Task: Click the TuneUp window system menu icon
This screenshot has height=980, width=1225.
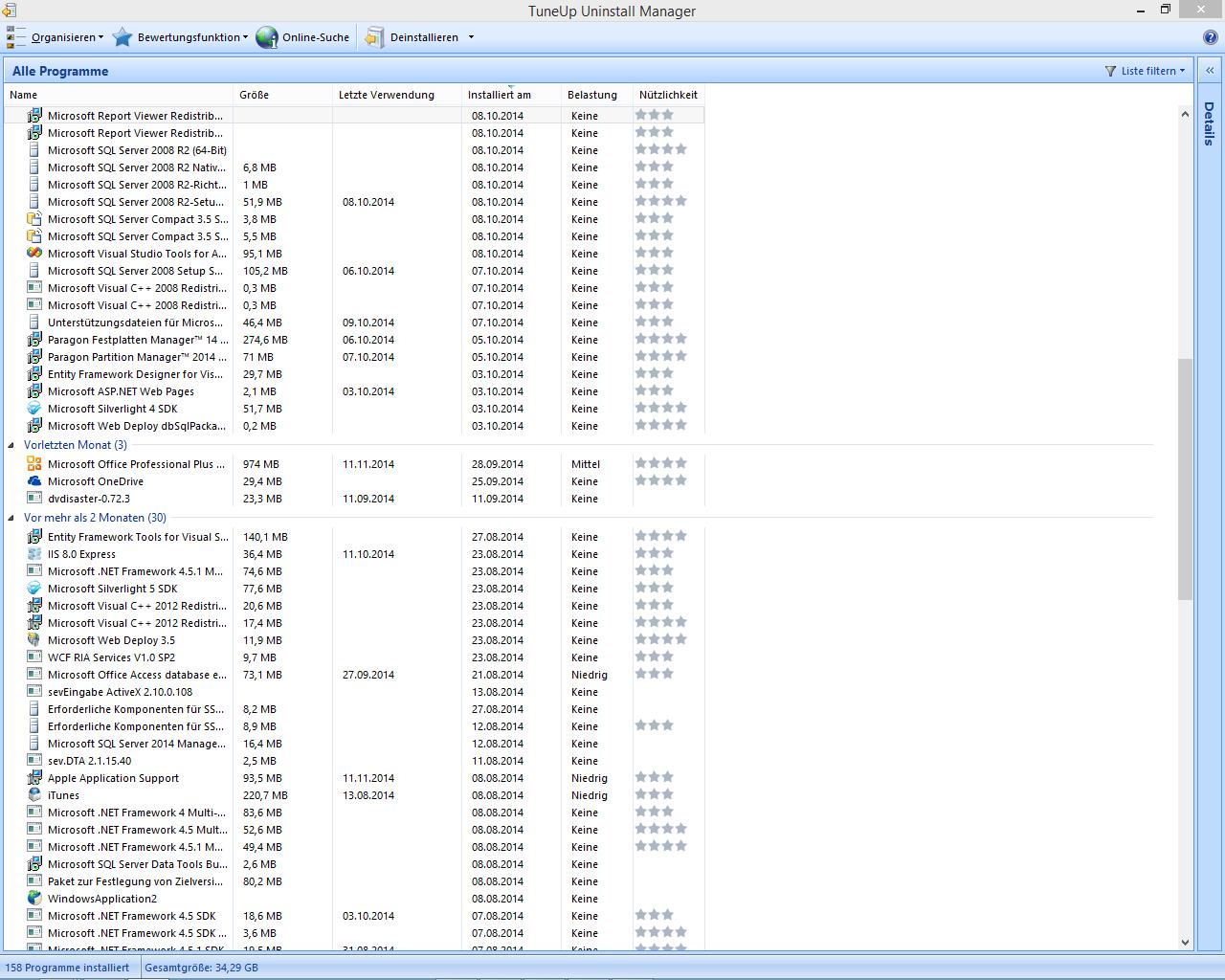Action: click(10, 11)
